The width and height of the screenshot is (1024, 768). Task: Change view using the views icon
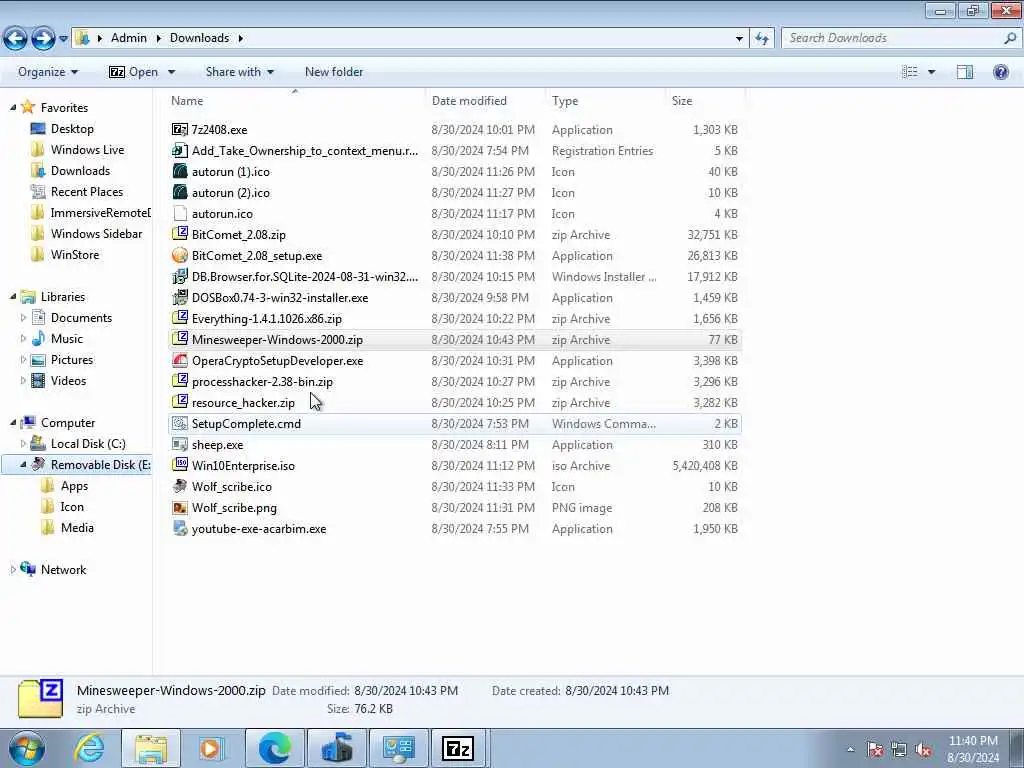pyautogui.click(x=910, y=72)
